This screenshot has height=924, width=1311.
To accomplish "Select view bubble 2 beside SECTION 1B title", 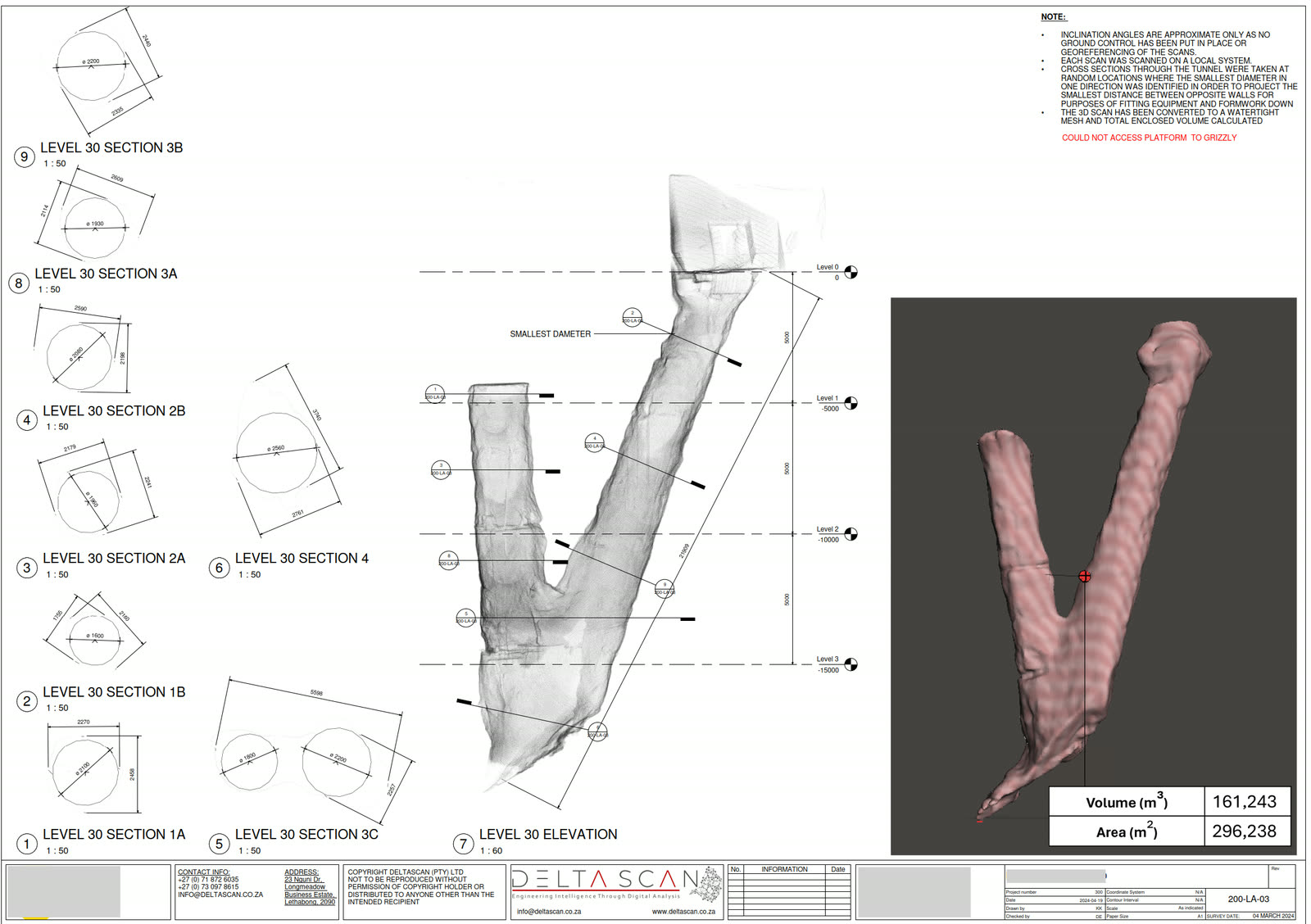I will click(27, 701).
